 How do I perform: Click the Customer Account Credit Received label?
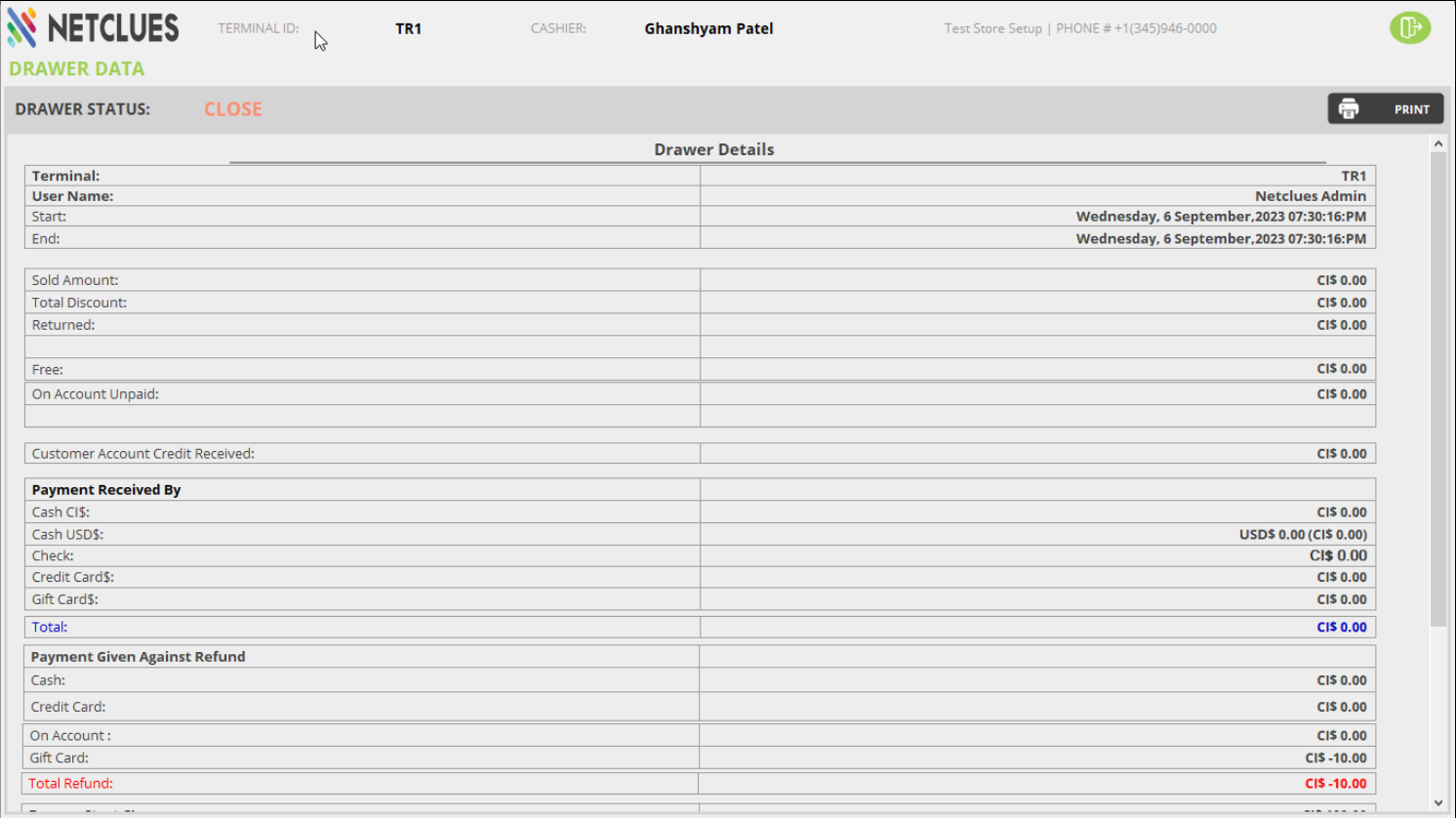[142, 454]
